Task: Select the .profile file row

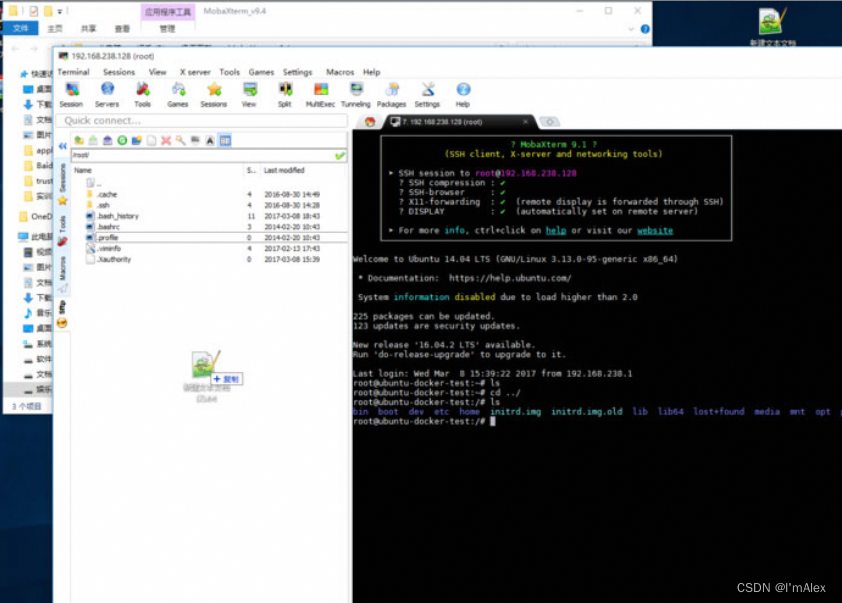Action: [x=209, y=237]
